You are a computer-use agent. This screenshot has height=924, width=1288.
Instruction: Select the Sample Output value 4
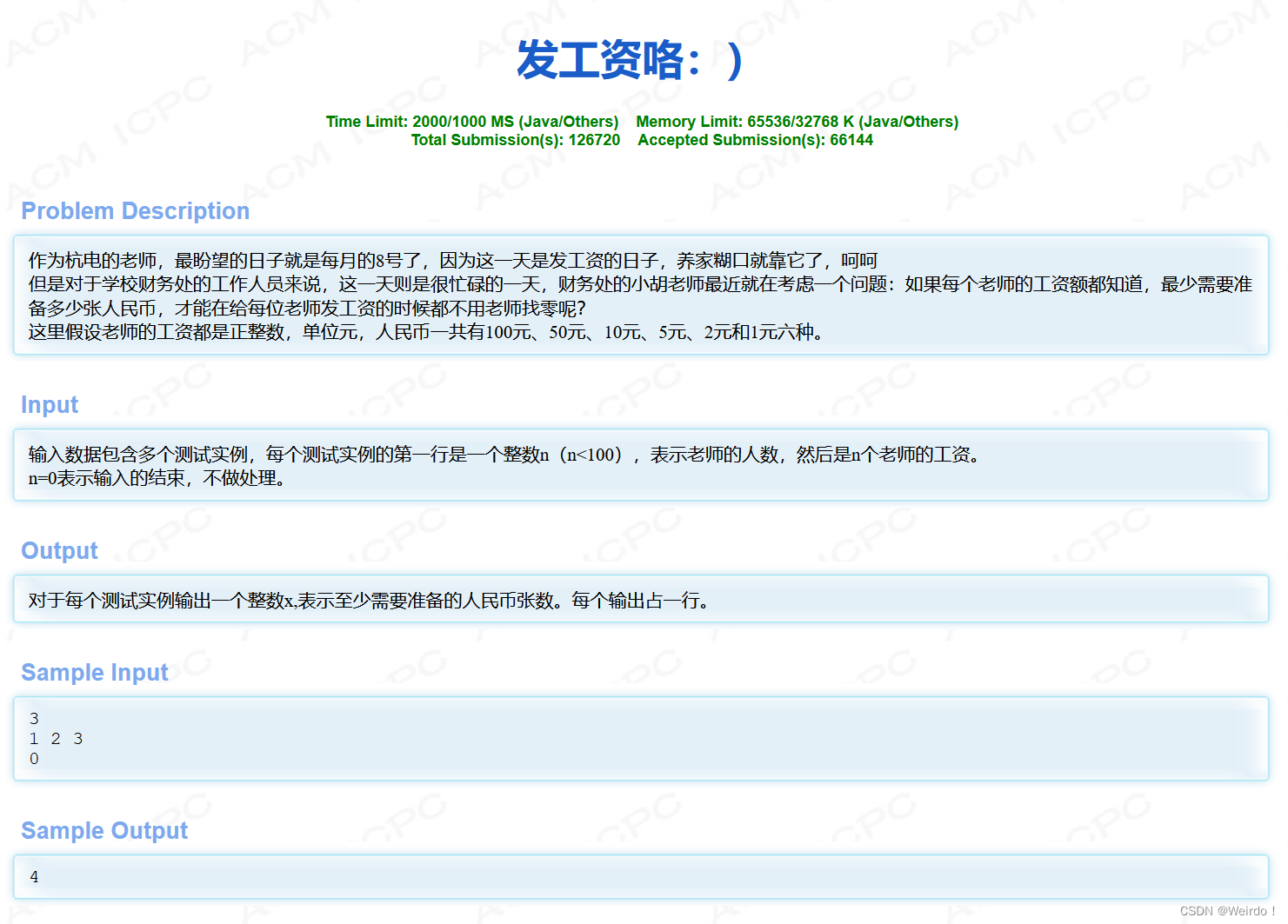[34, 877]
